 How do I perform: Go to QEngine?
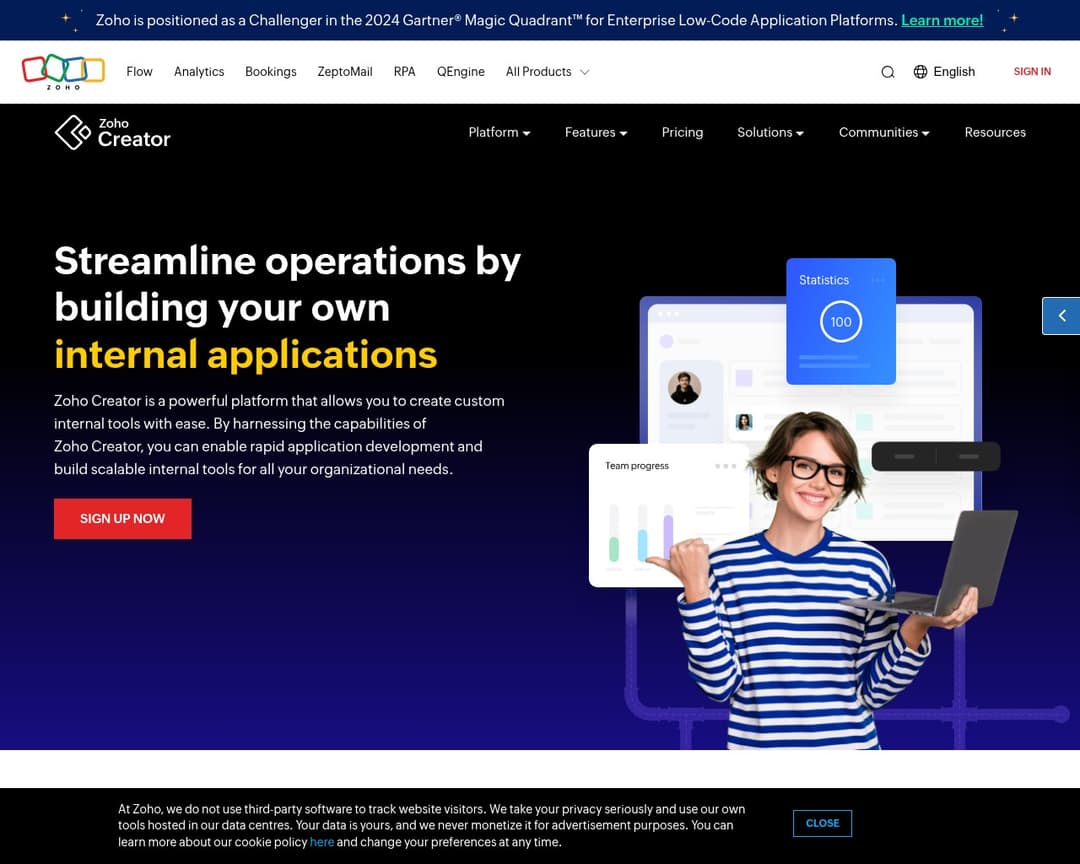(x=461, y=72)
